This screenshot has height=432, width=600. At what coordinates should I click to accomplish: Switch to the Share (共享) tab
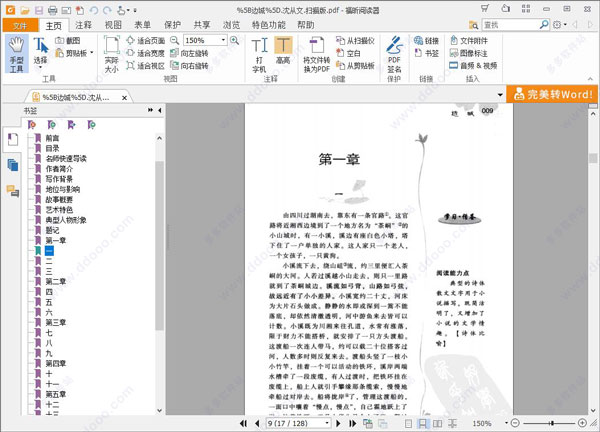(x=202, y=25)
